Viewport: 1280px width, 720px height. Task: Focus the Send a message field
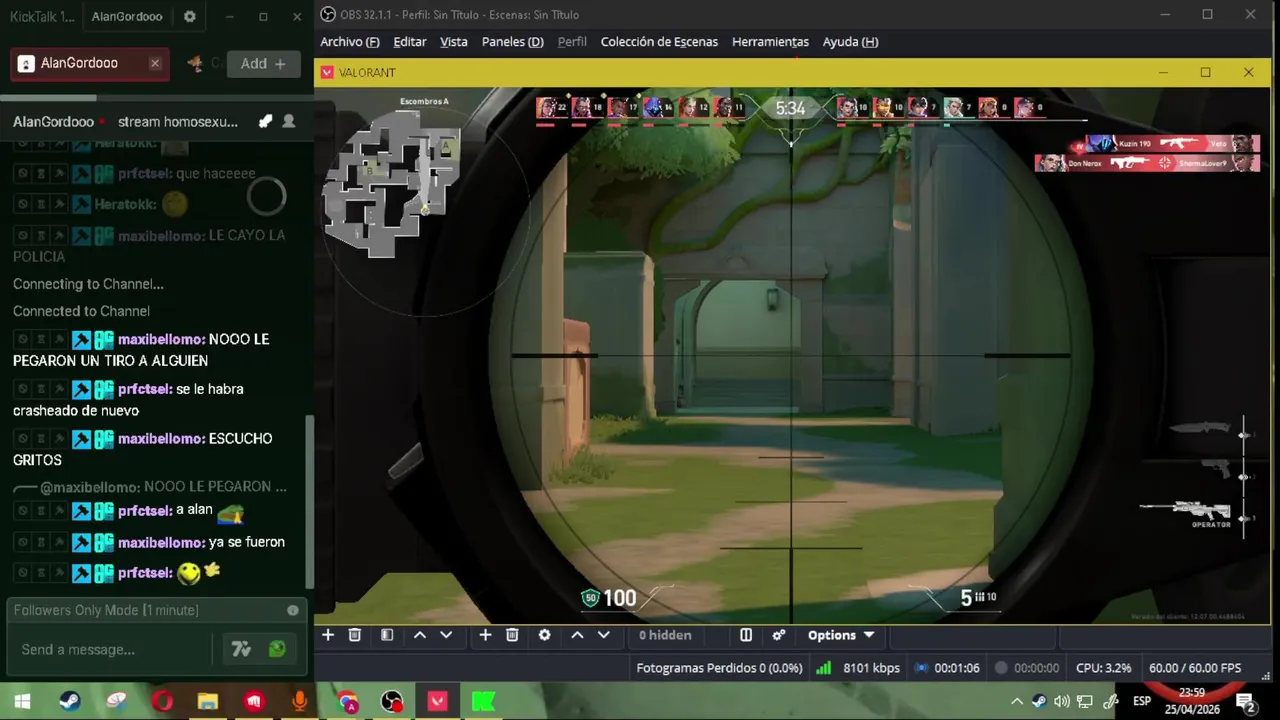[x=110, y=650]
